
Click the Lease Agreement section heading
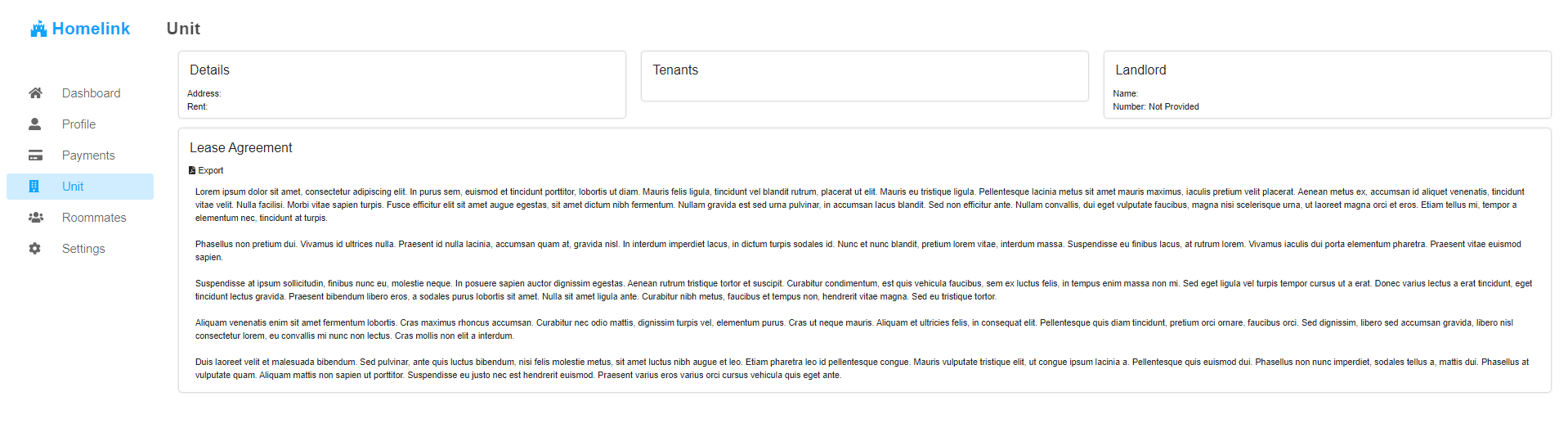click(x=240, y=148)
